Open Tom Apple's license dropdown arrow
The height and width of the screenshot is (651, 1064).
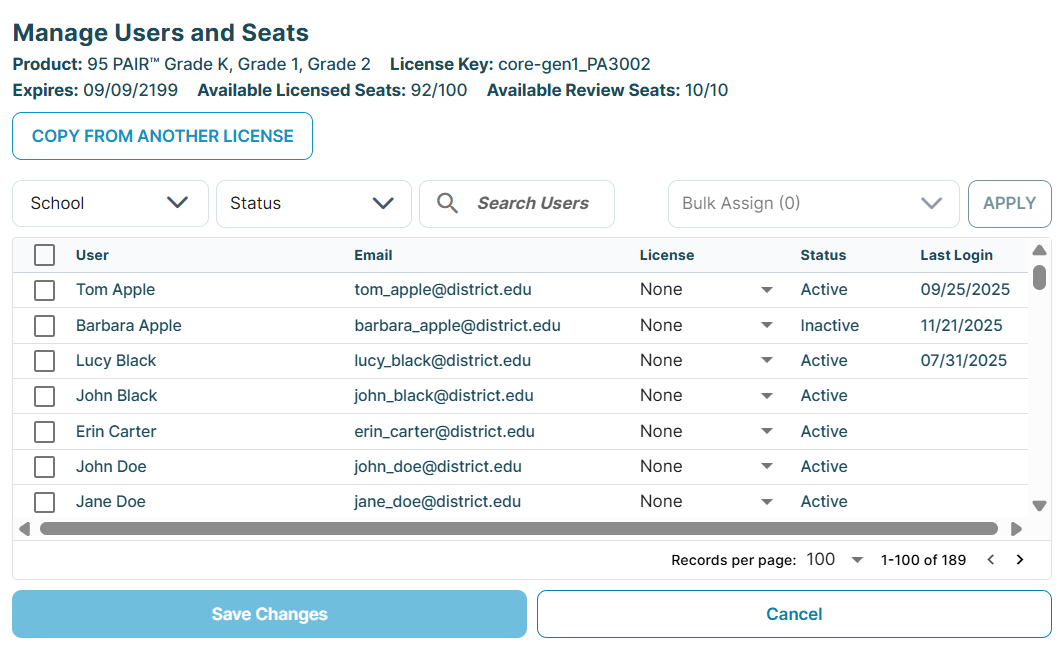pos(767,290)
